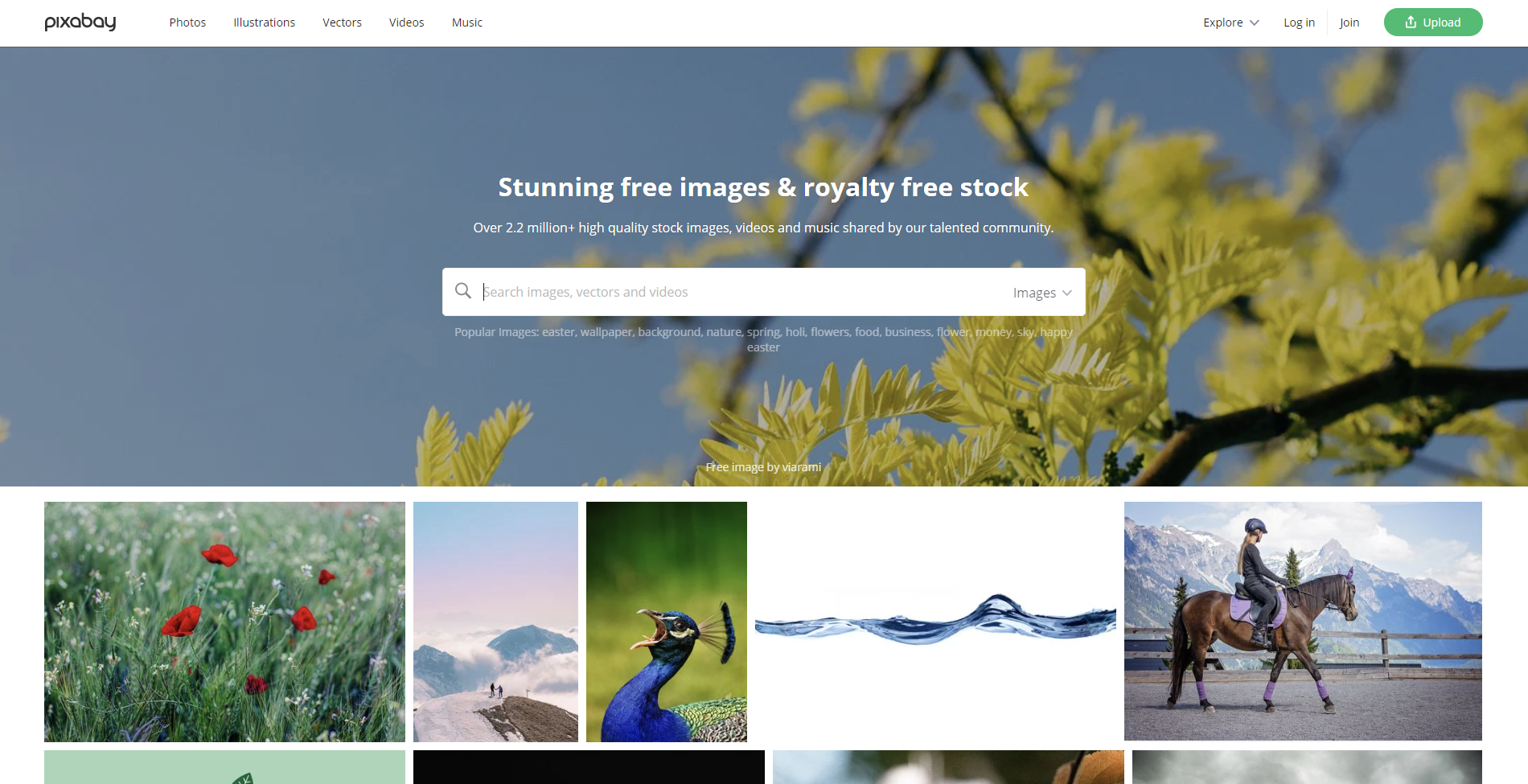The width and height of the screenshot is (1528, 784).
Task: Click the popular tag 'wallpaper'
Action: [606, 332]
